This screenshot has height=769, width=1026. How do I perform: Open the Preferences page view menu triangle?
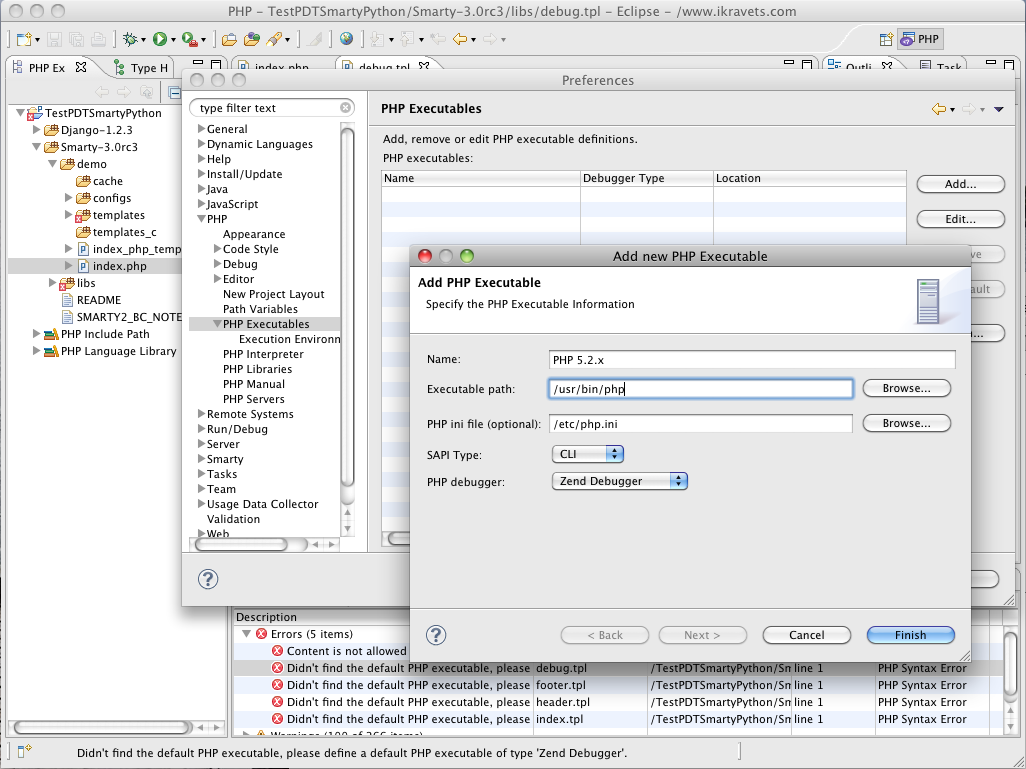[999, 109]
